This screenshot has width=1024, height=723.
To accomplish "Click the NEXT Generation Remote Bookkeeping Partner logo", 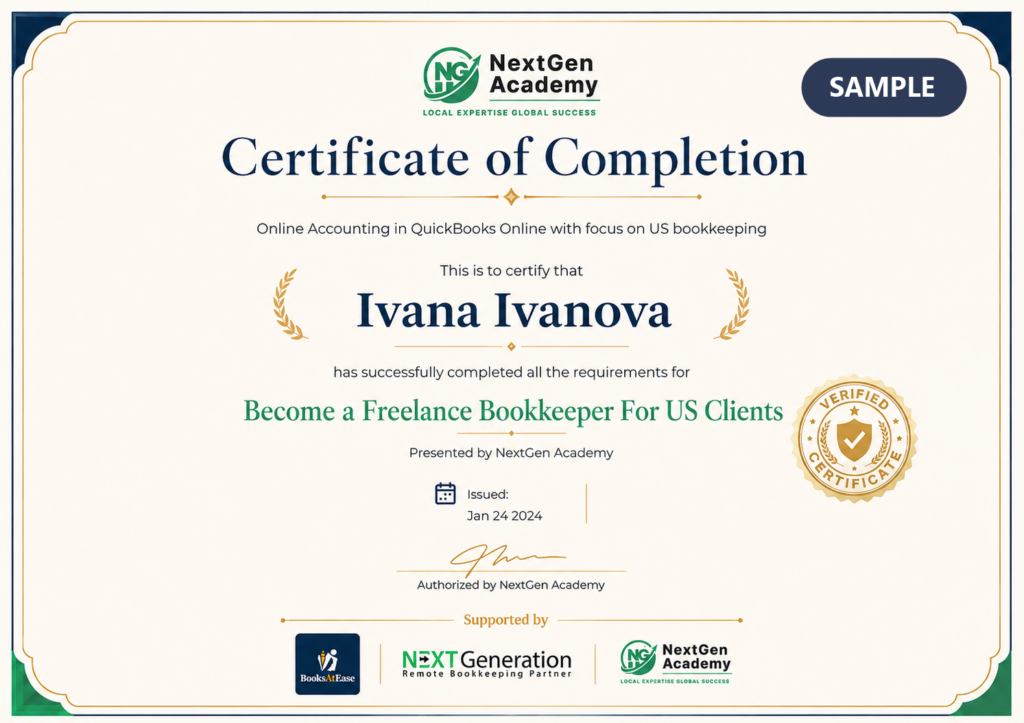I will pos(487,664).
